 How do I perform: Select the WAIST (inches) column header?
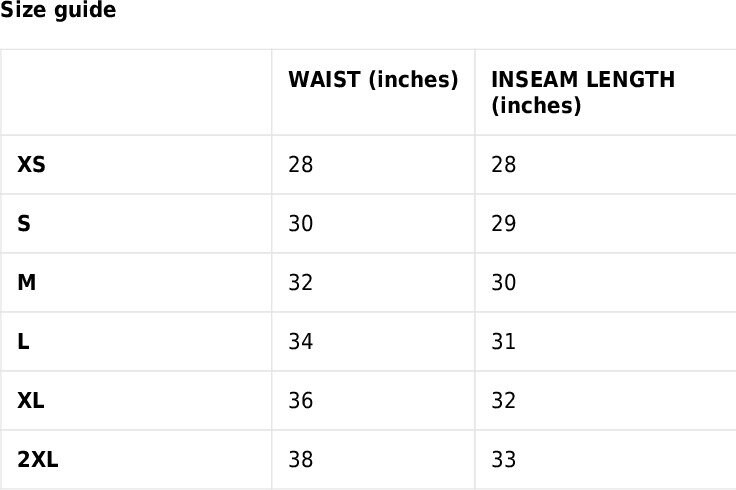(x=373, y=79)
